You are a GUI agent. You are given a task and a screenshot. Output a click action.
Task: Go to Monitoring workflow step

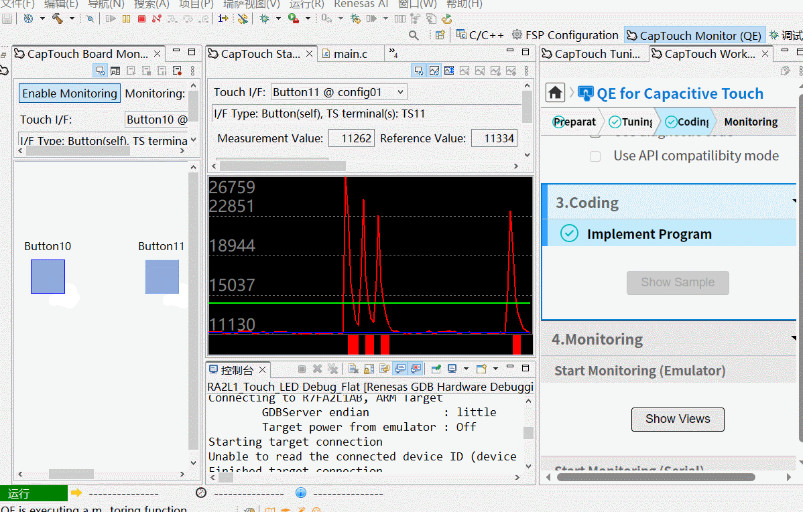click(751, 122)
